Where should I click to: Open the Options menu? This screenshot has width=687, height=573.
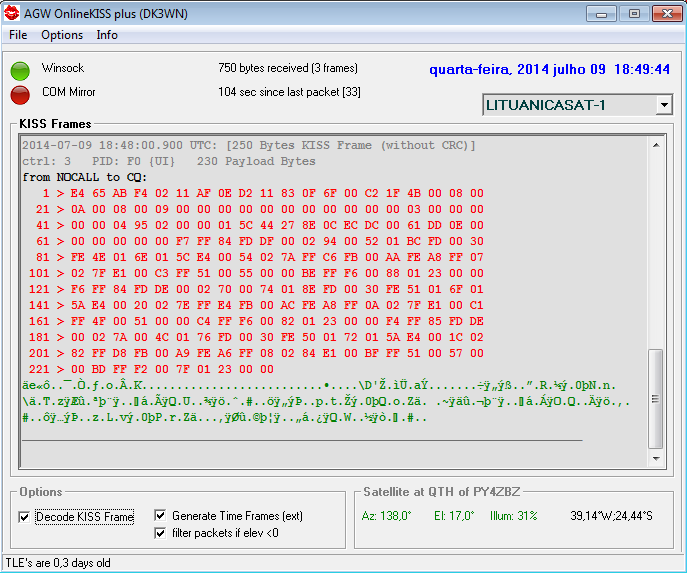[x=62, y=35]
